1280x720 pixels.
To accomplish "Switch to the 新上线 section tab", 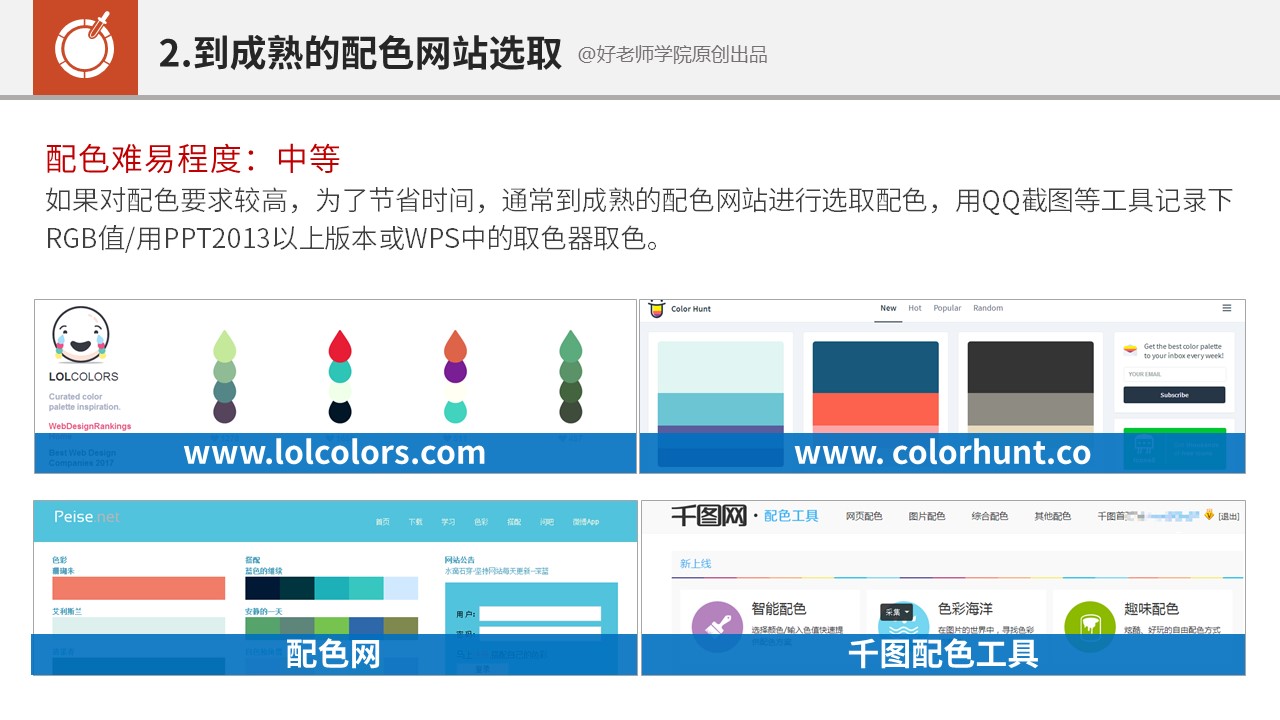I will point(695,564).
